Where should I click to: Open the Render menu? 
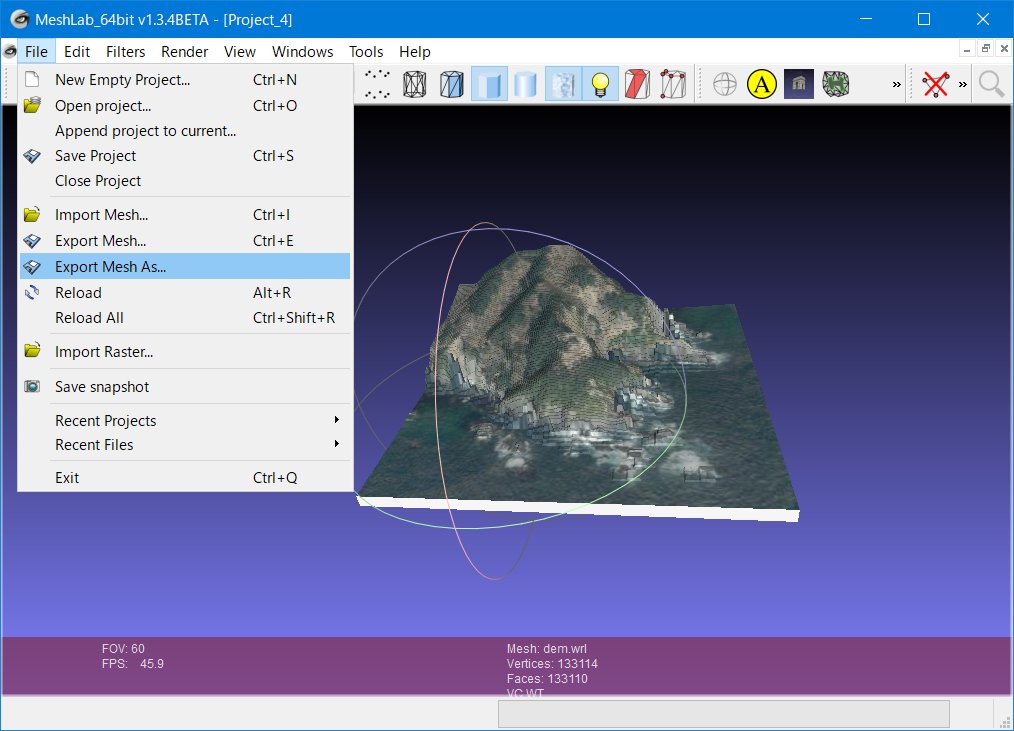click(184, 52)
